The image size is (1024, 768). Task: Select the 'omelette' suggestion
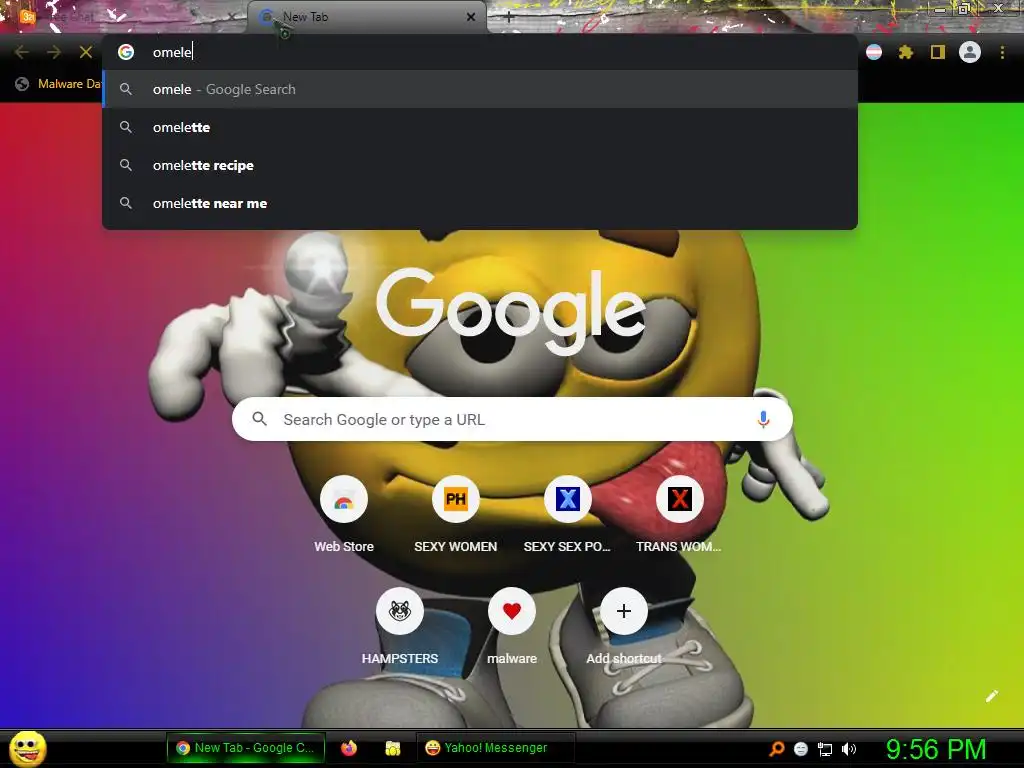480,127
